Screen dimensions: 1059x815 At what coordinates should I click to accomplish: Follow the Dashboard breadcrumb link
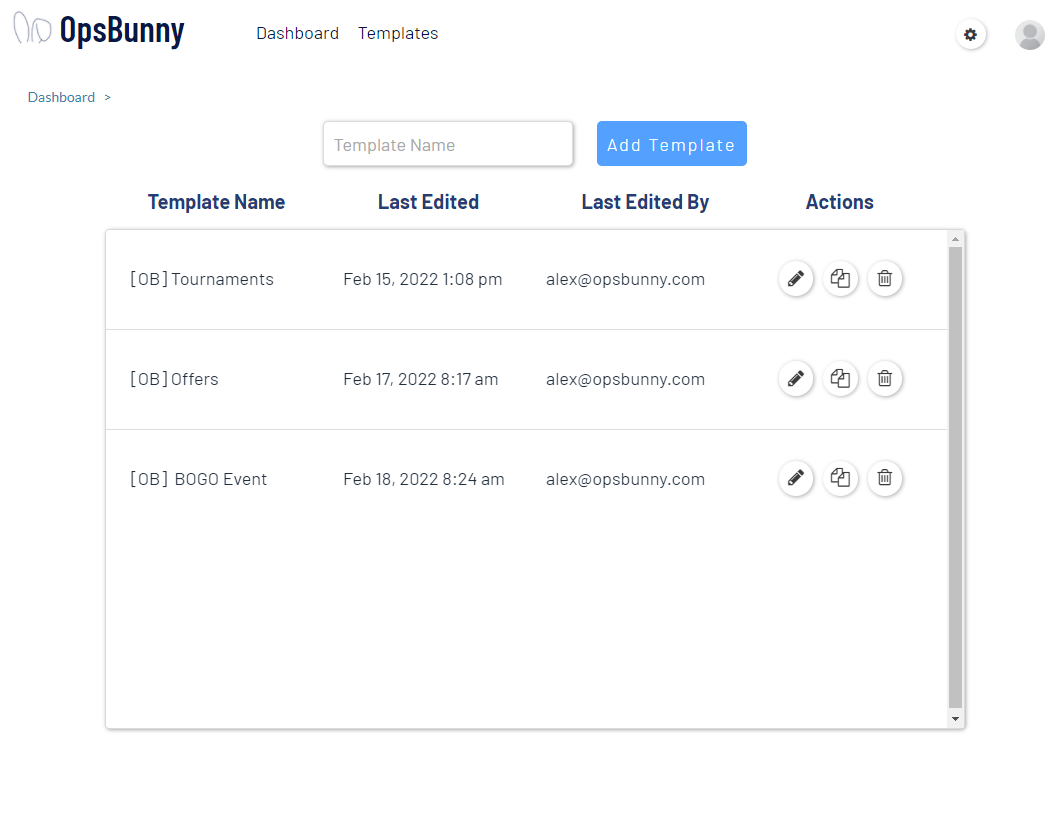click(x=61, y=97)
